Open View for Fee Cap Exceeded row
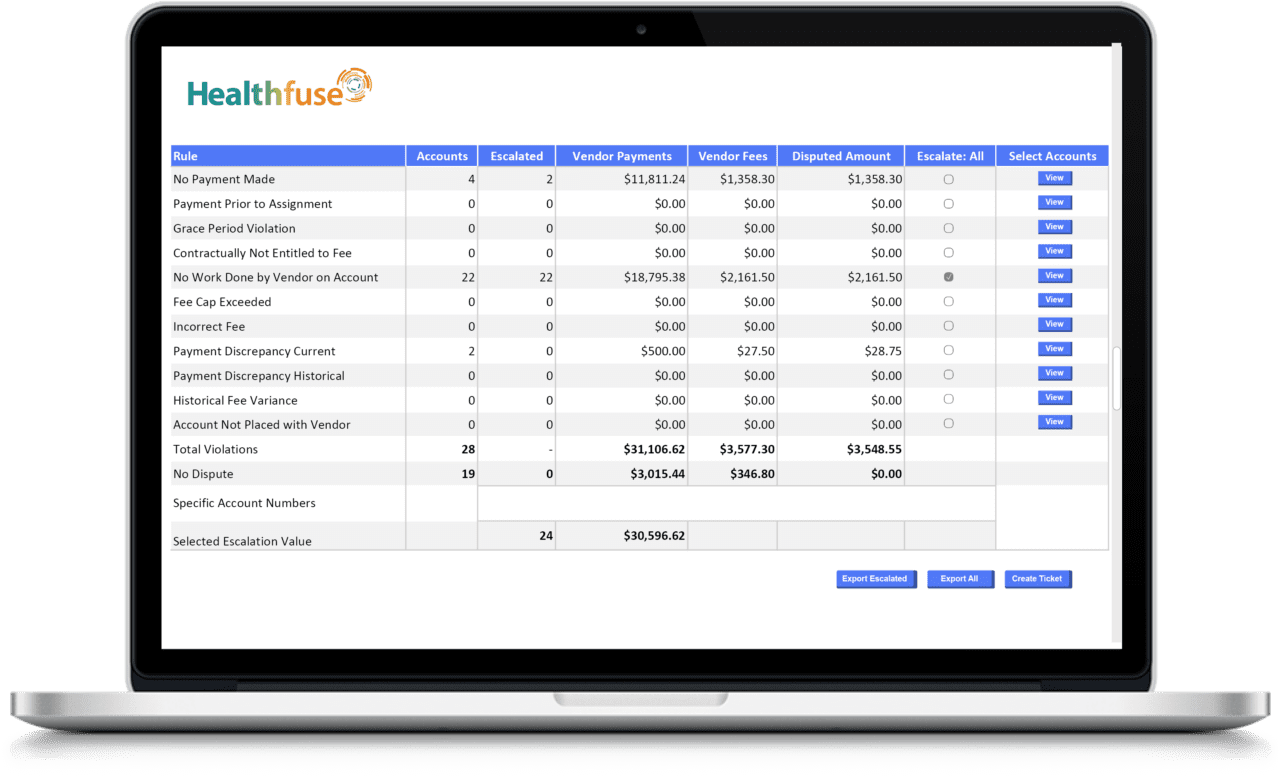 (x=1054, y=300)
